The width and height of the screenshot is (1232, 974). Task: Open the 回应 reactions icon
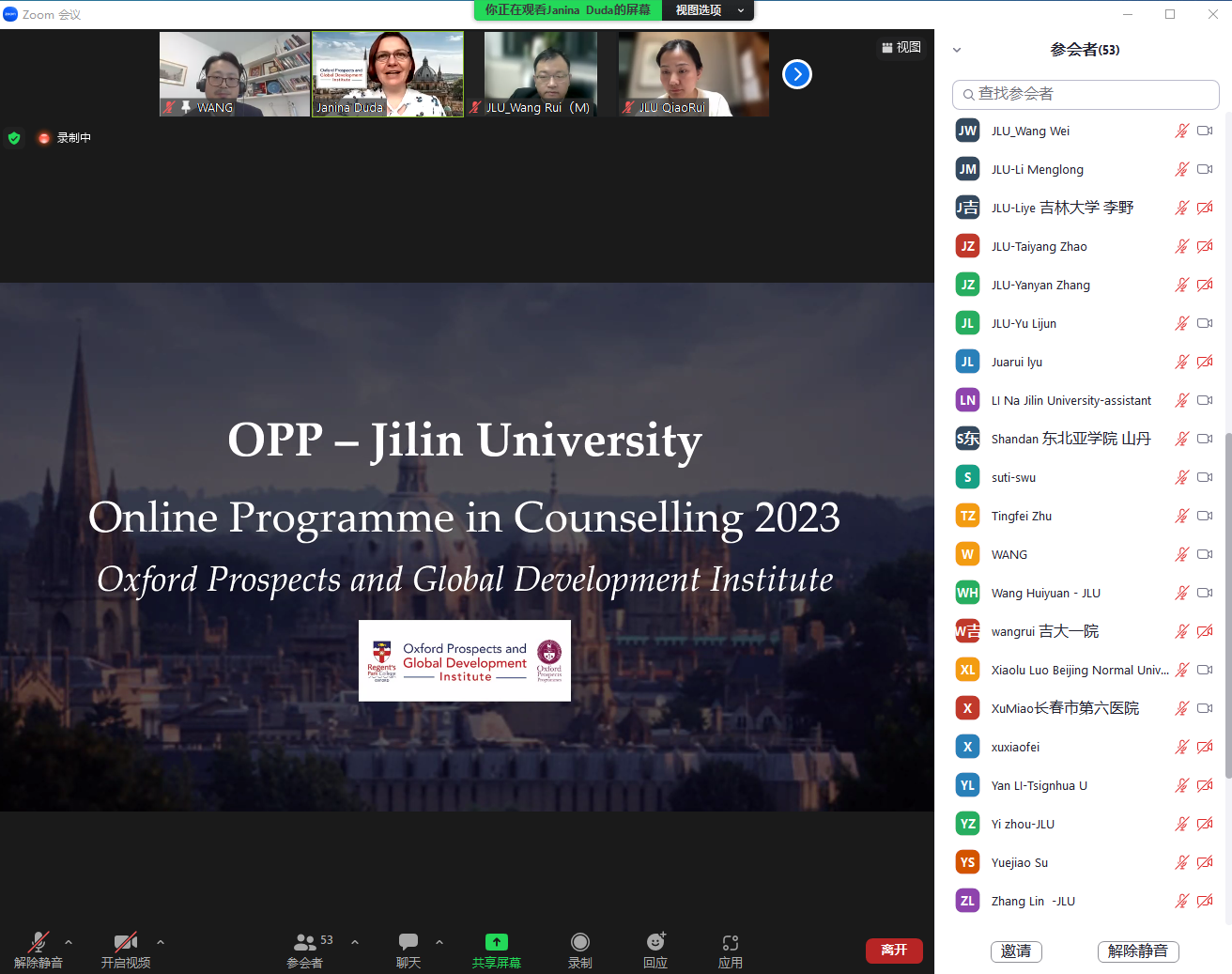(655, 942)
